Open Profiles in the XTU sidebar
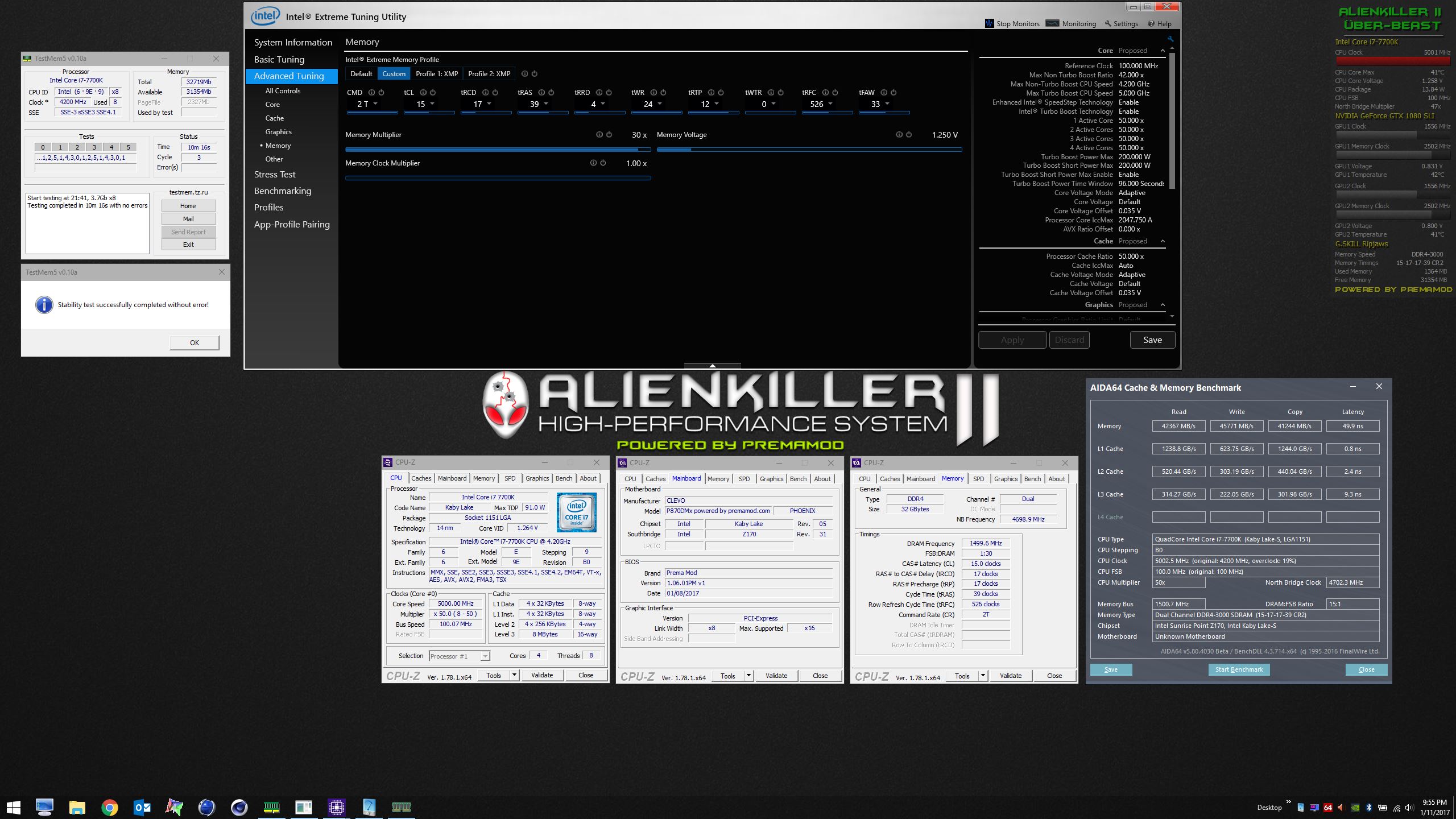Viewport: 1456px width, 819px height. pyautogui.click(x=268, y=208)
